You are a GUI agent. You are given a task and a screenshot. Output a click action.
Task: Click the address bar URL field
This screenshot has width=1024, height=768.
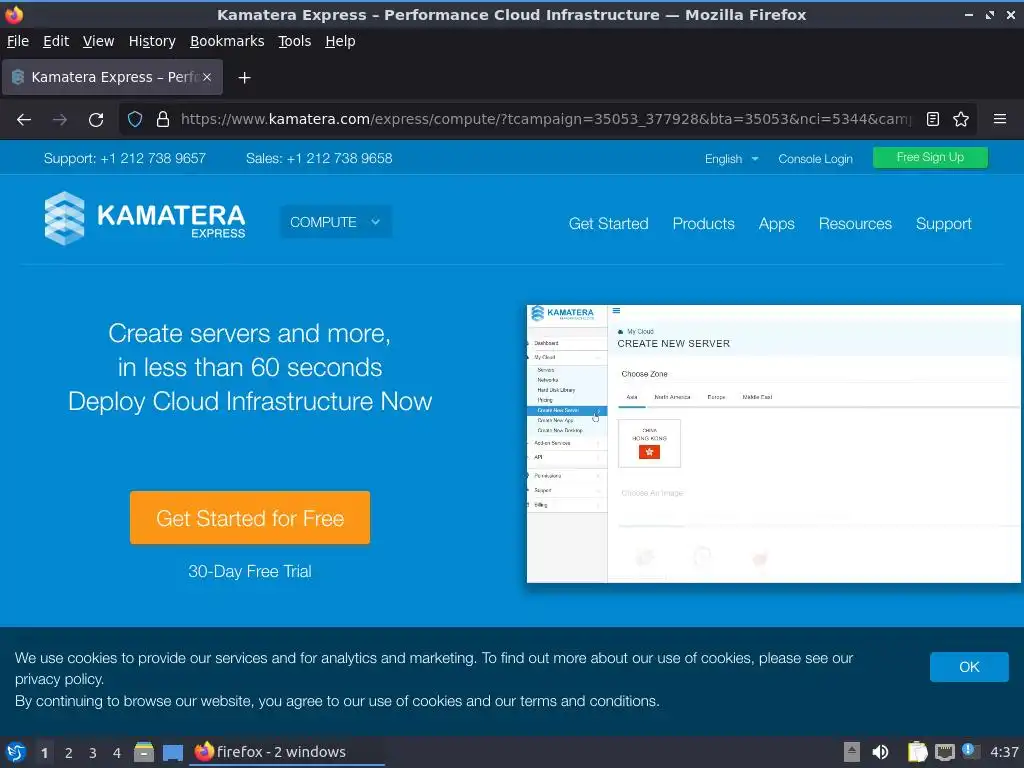(x=545, y=120)
